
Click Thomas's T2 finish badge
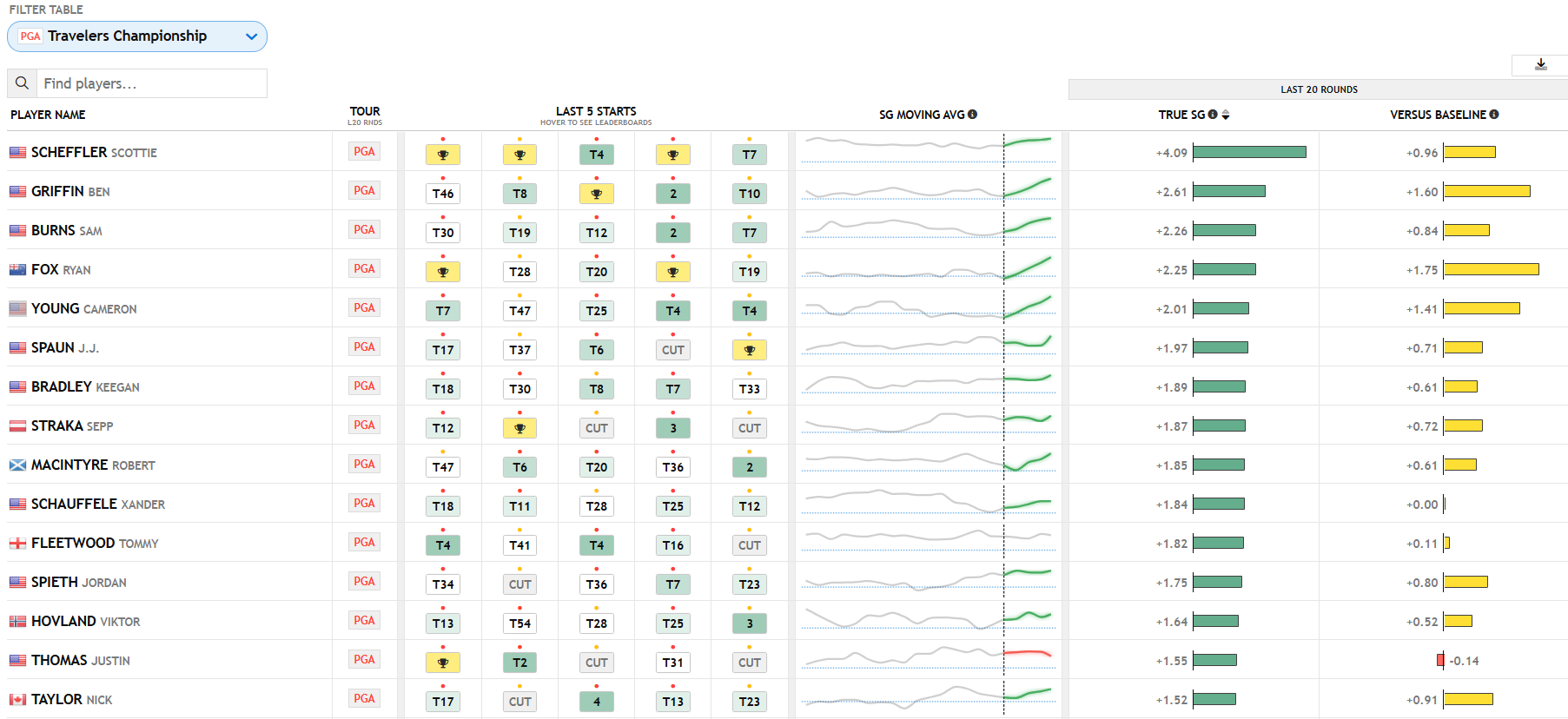click(x=519, y=663)
